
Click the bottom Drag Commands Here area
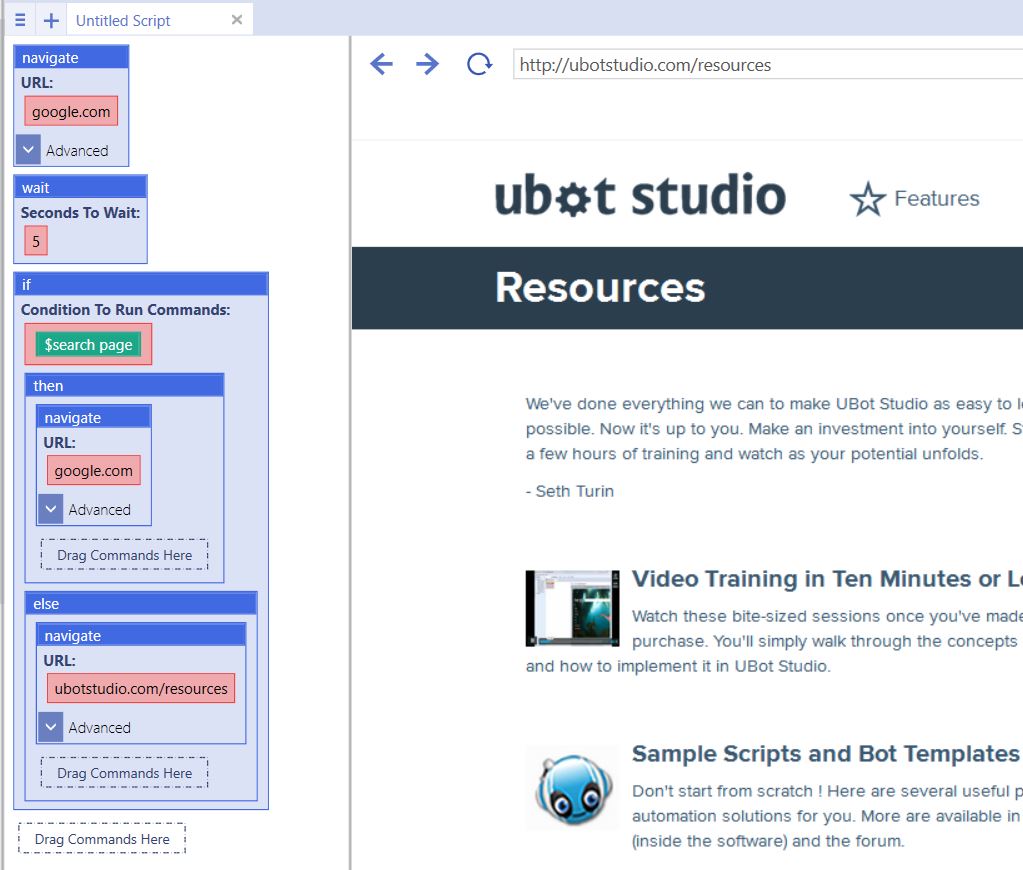102,839
